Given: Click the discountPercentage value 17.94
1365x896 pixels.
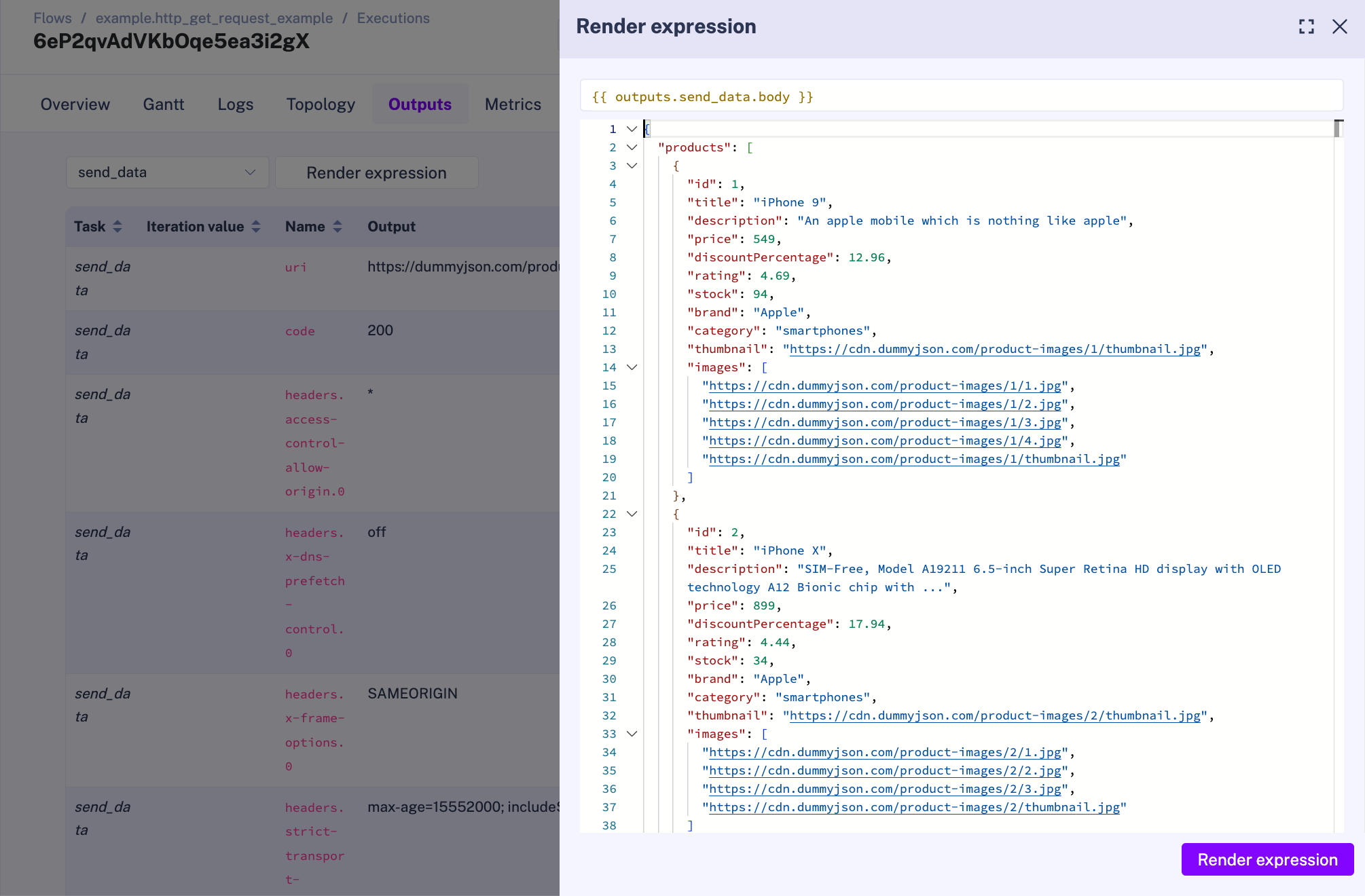Looking at the screenshot, I should (867, 624).
